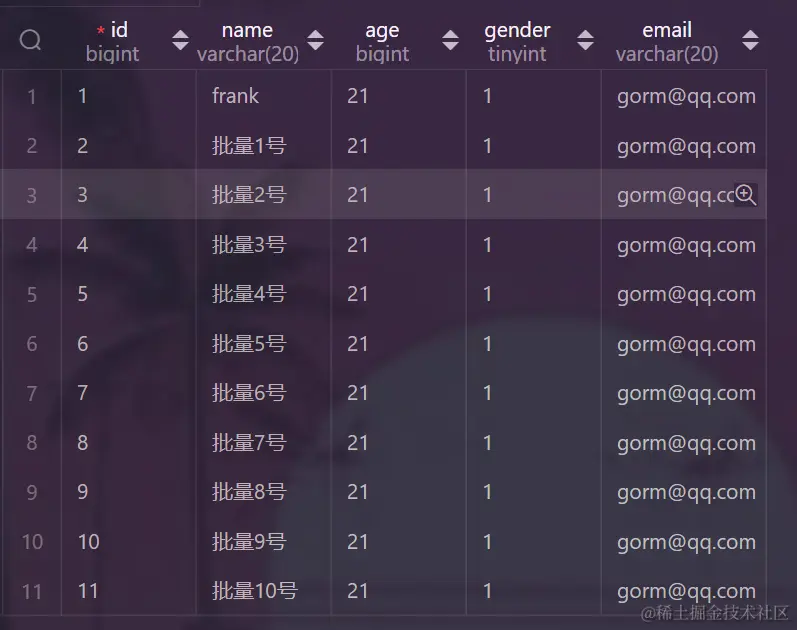Select the name cell '批量1号'
This screenshot has height=630, width=797.
click(x=264, y=146)
